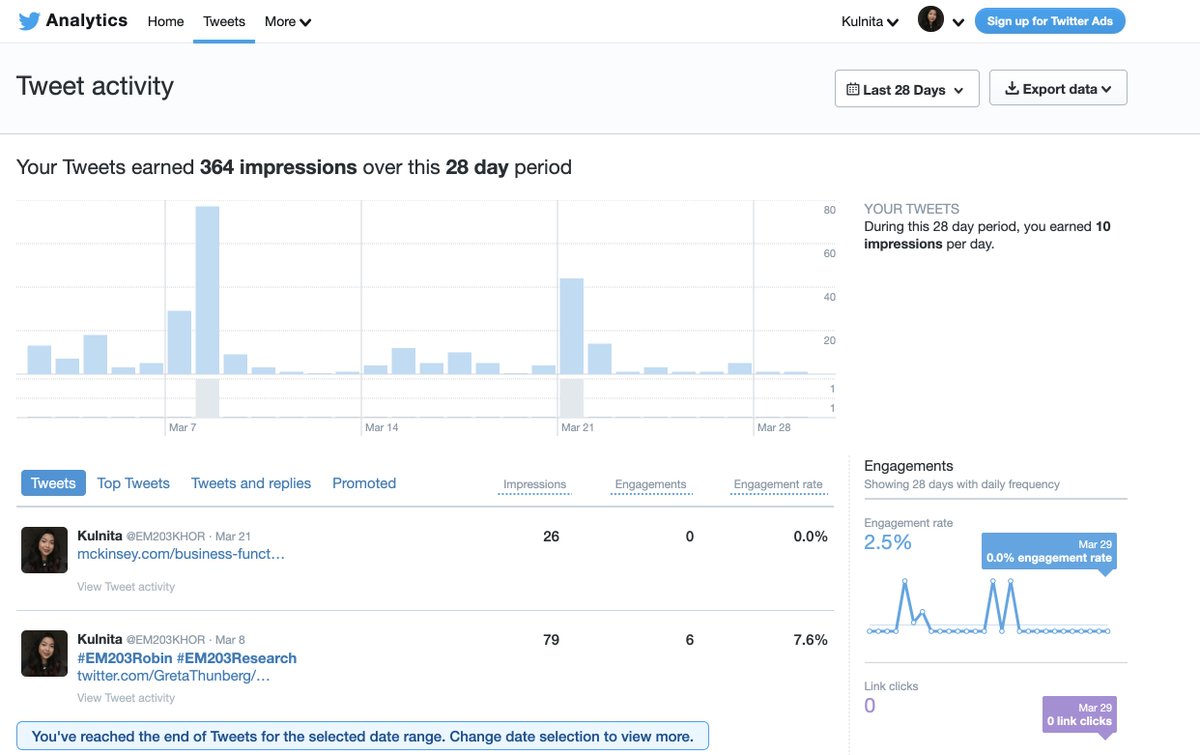The height and width of the screenshot is (755, 1200).
Task: Click the Mar 29 engagement rate tooltip
Action: pos(1049,552)
